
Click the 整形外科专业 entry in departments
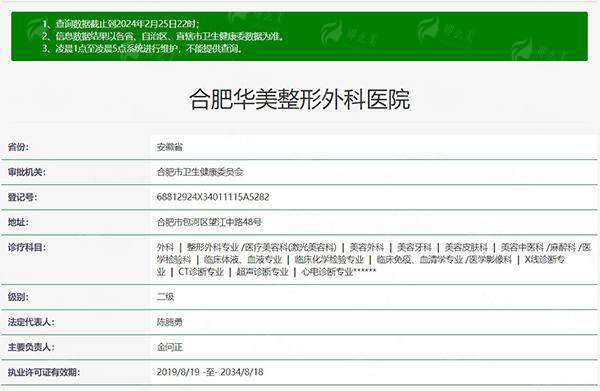coord(213,248)
